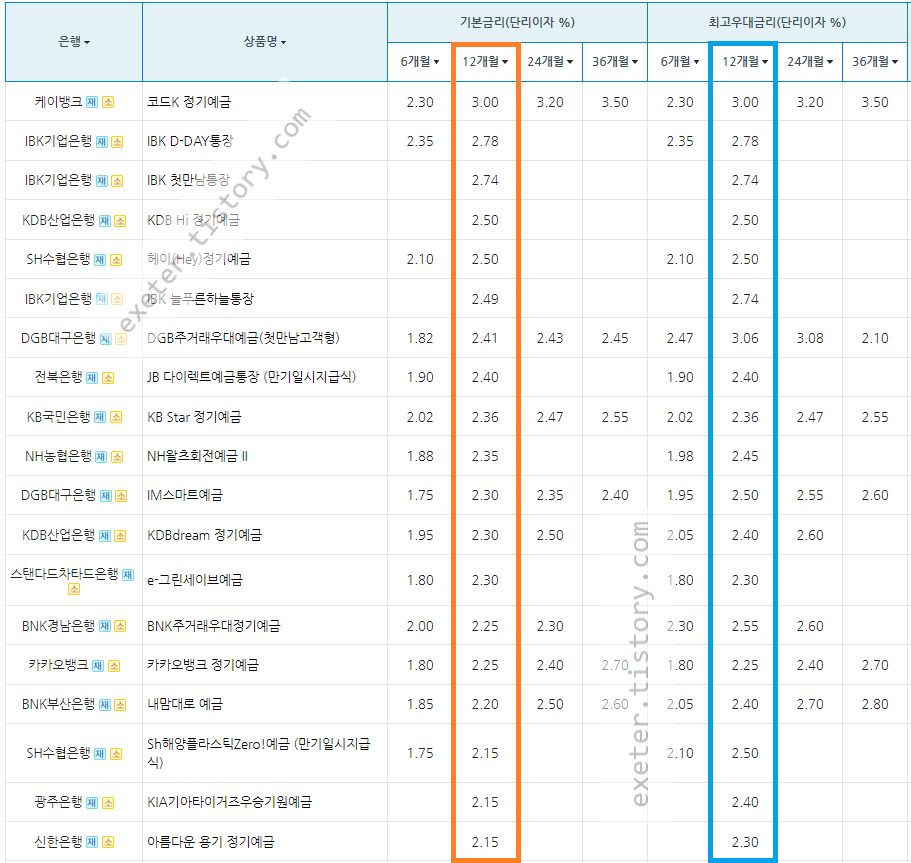Viewport: 911px width, 863px height.
Task: Click the 소 badge under 스탠다드차타드은행
Action: pos(74,589)
